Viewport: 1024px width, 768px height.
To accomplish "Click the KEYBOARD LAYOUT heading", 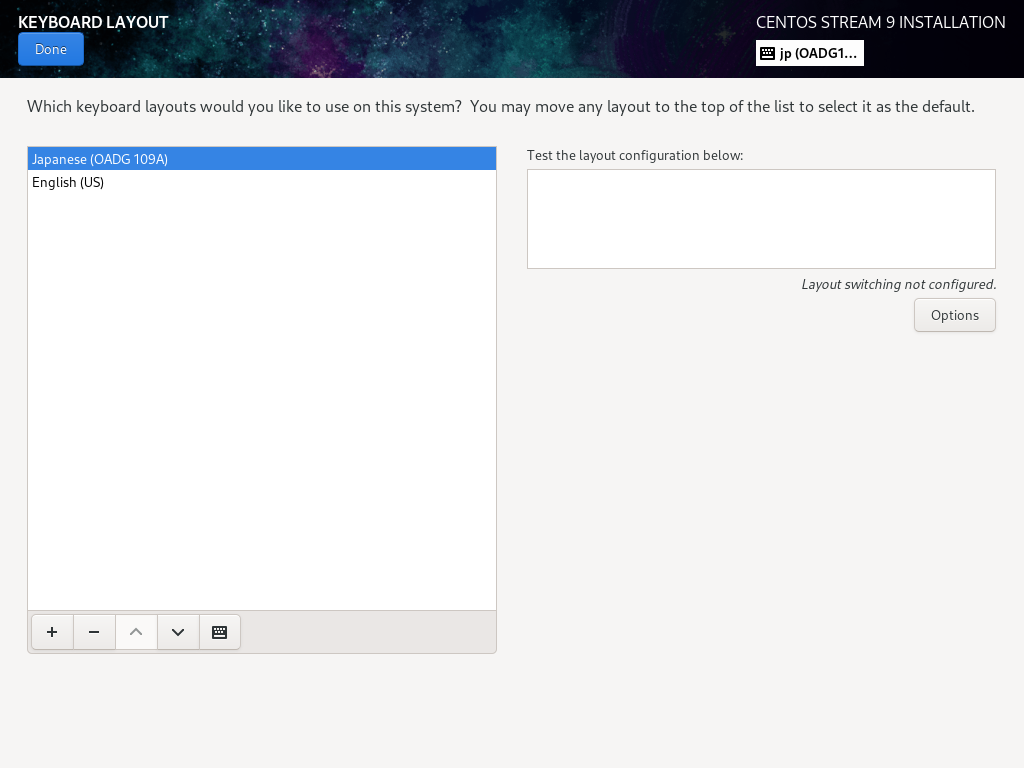I will pyautogui.click(x=93, y=22).
